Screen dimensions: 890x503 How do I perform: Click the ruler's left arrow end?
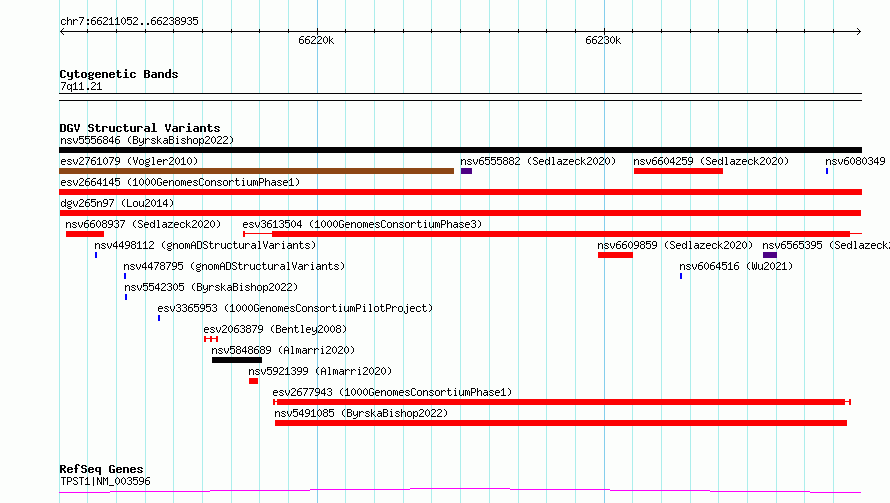(x=62, y=31)
